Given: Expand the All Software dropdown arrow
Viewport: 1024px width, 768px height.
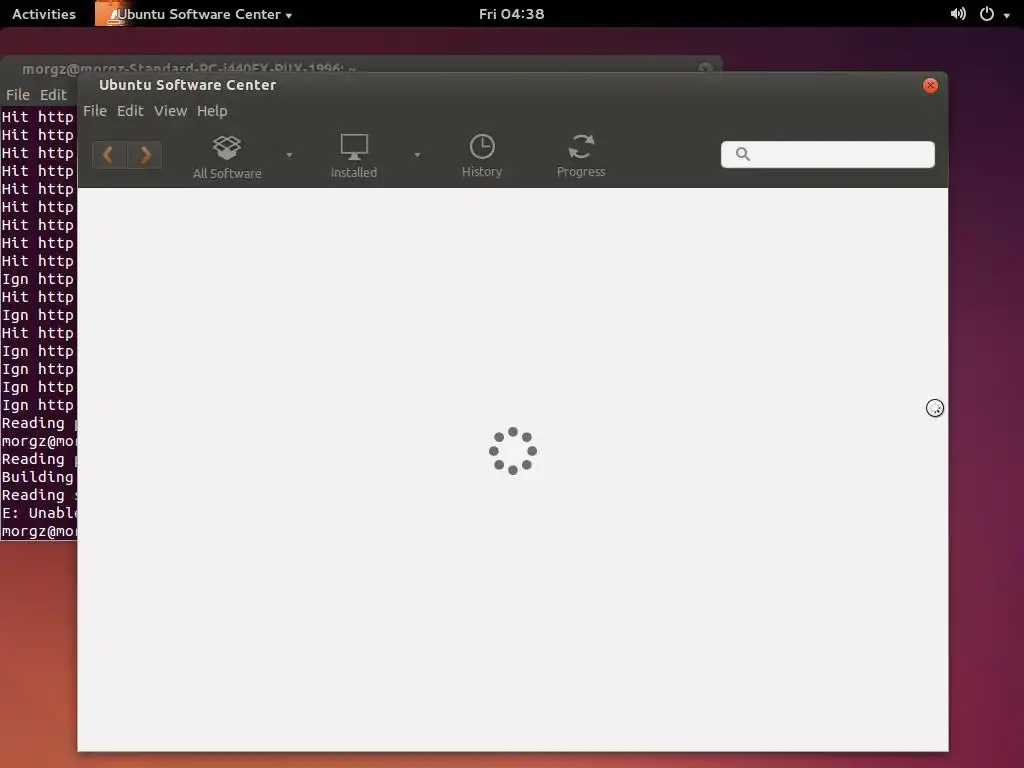Looking at the screenshot, I should [289, 155].
